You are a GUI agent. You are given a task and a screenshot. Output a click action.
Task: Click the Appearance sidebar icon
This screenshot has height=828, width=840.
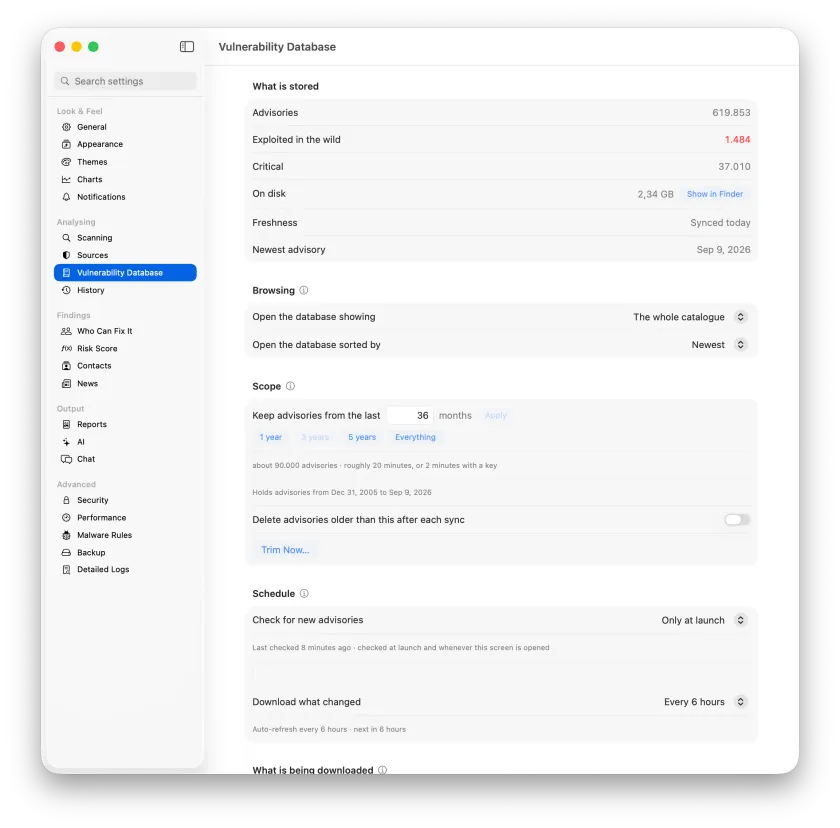[66, 144]
